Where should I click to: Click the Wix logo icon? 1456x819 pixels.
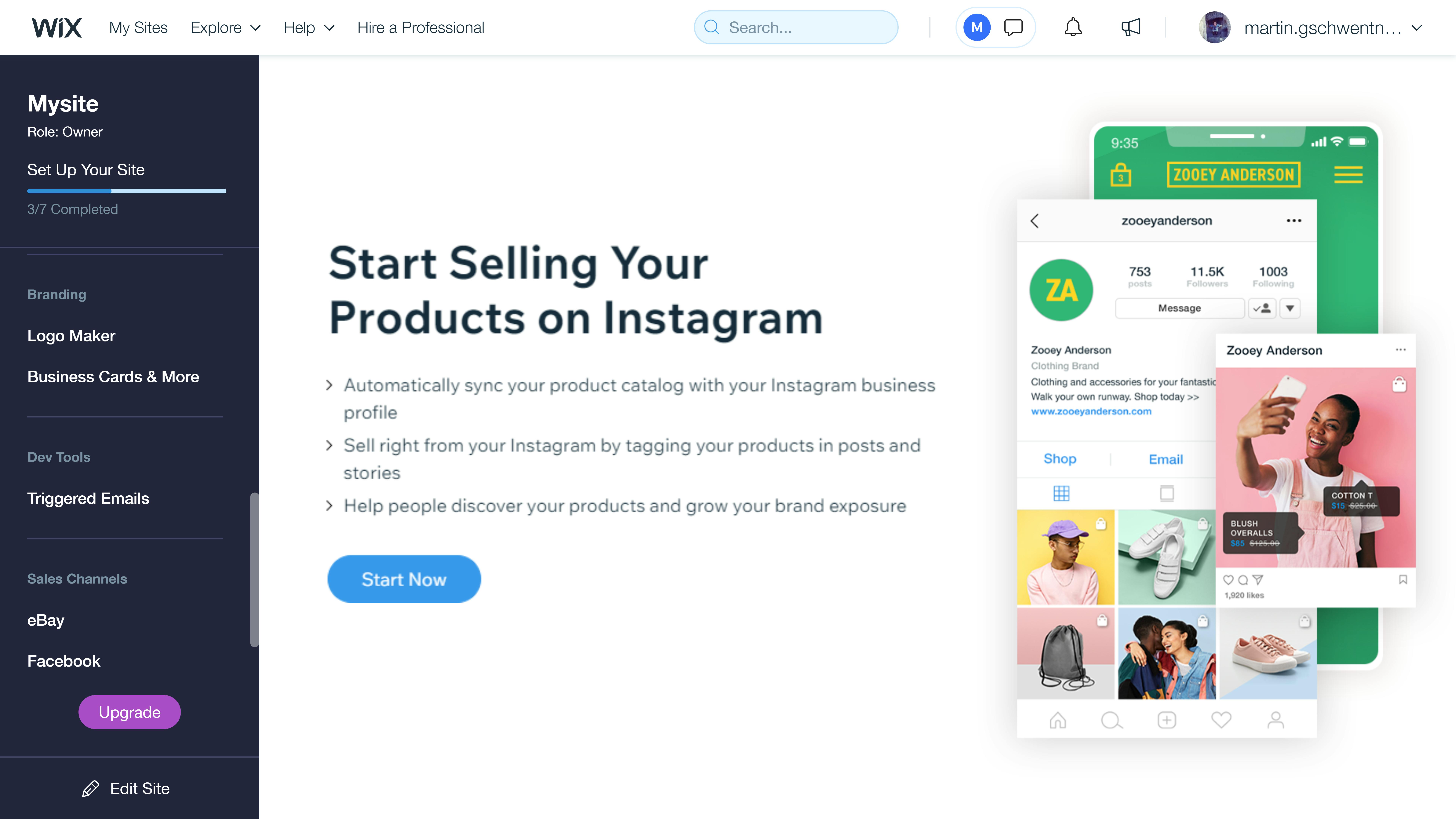(55, 27)
